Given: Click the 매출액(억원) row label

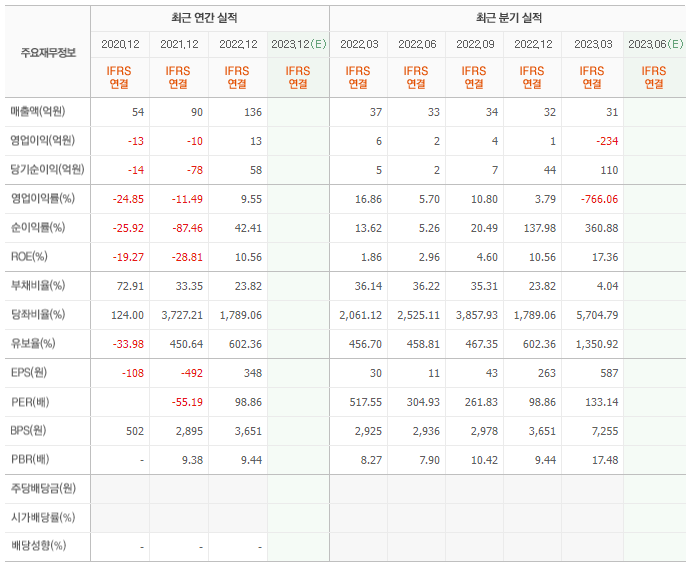Looking at the screenshot, I should click(38, 112).
